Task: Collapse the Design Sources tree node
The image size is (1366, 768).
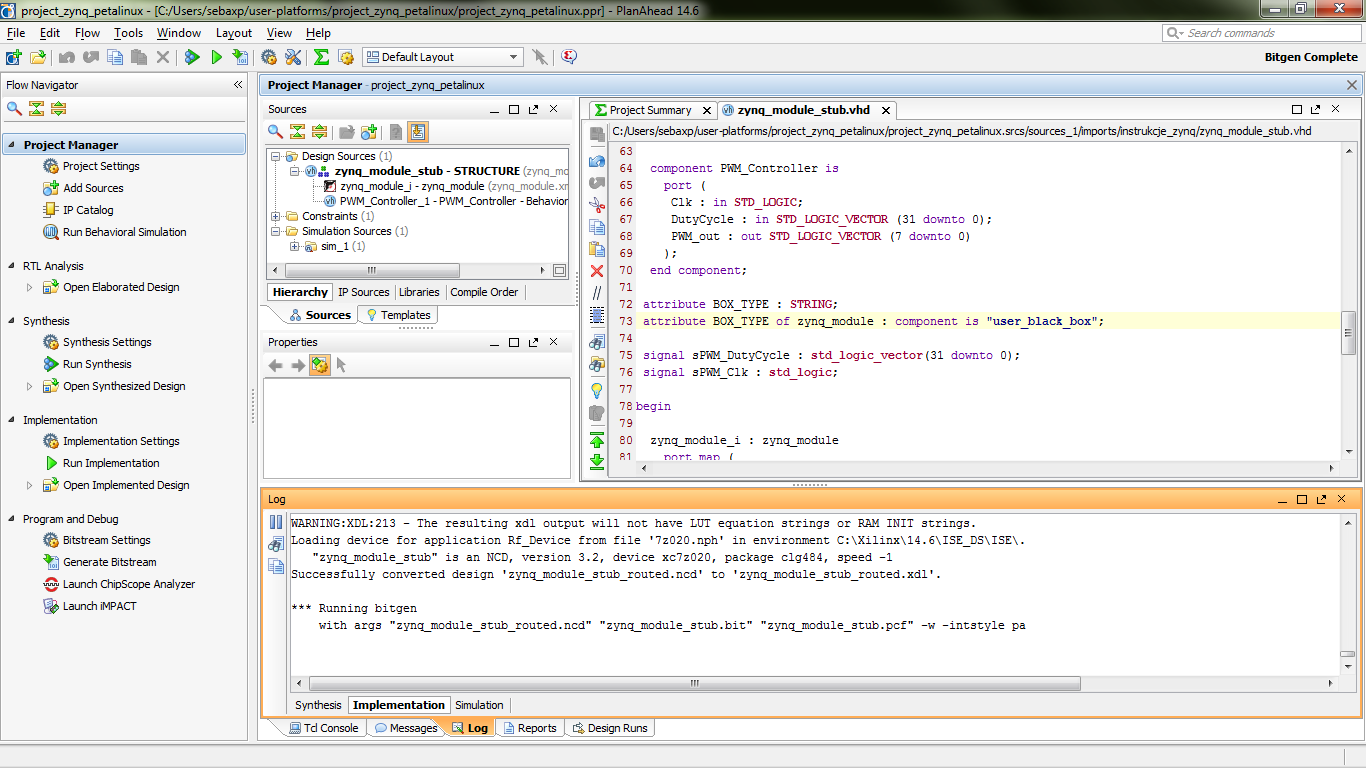Action: pyautogui.click(x=276, y=157)
